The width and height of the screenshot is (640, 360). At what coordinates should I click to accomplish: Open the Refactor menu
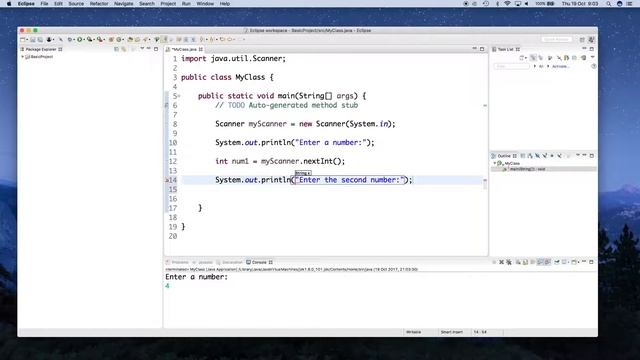(99, 4)
